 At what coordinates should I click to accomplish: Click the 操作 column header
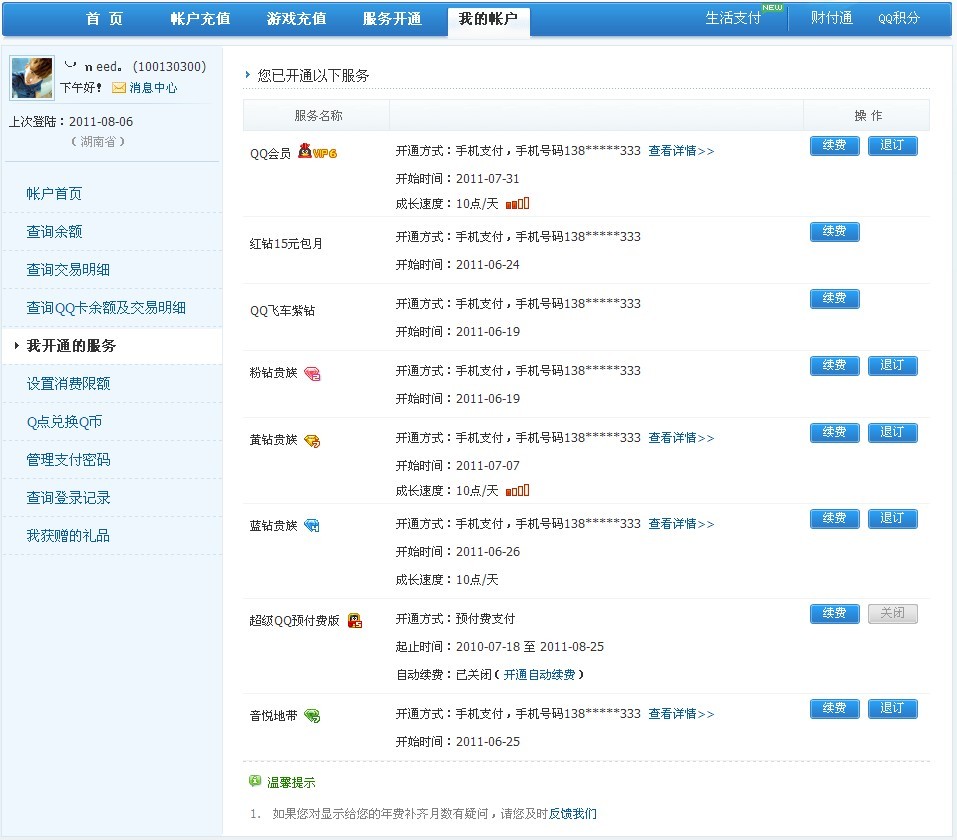coord(868,115)
